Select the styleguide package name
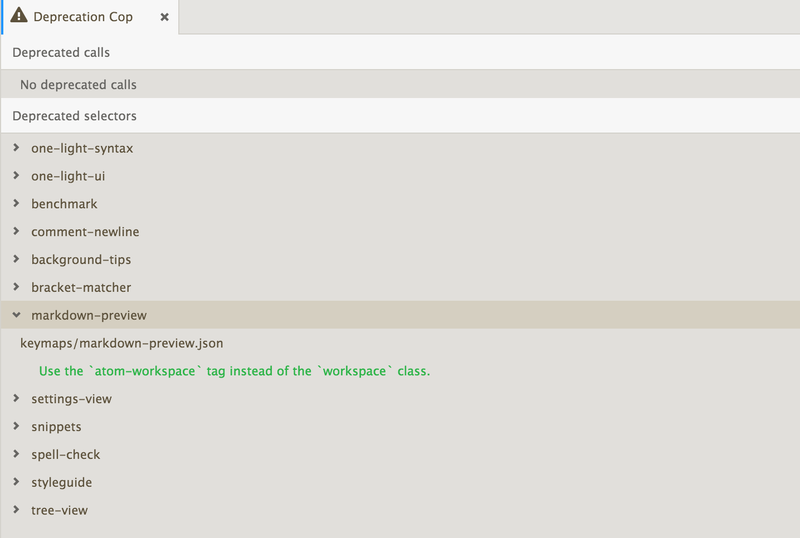The width and height of the screenshot is (800, 538). pyautogui.click(x=62, y=482)
